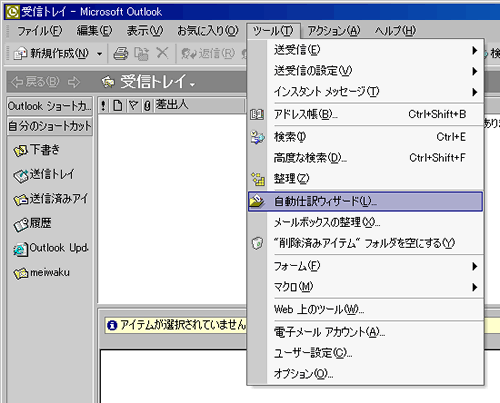Open ヘルプ(H) menu
The image size is (500, 403).
click(395, 31)
